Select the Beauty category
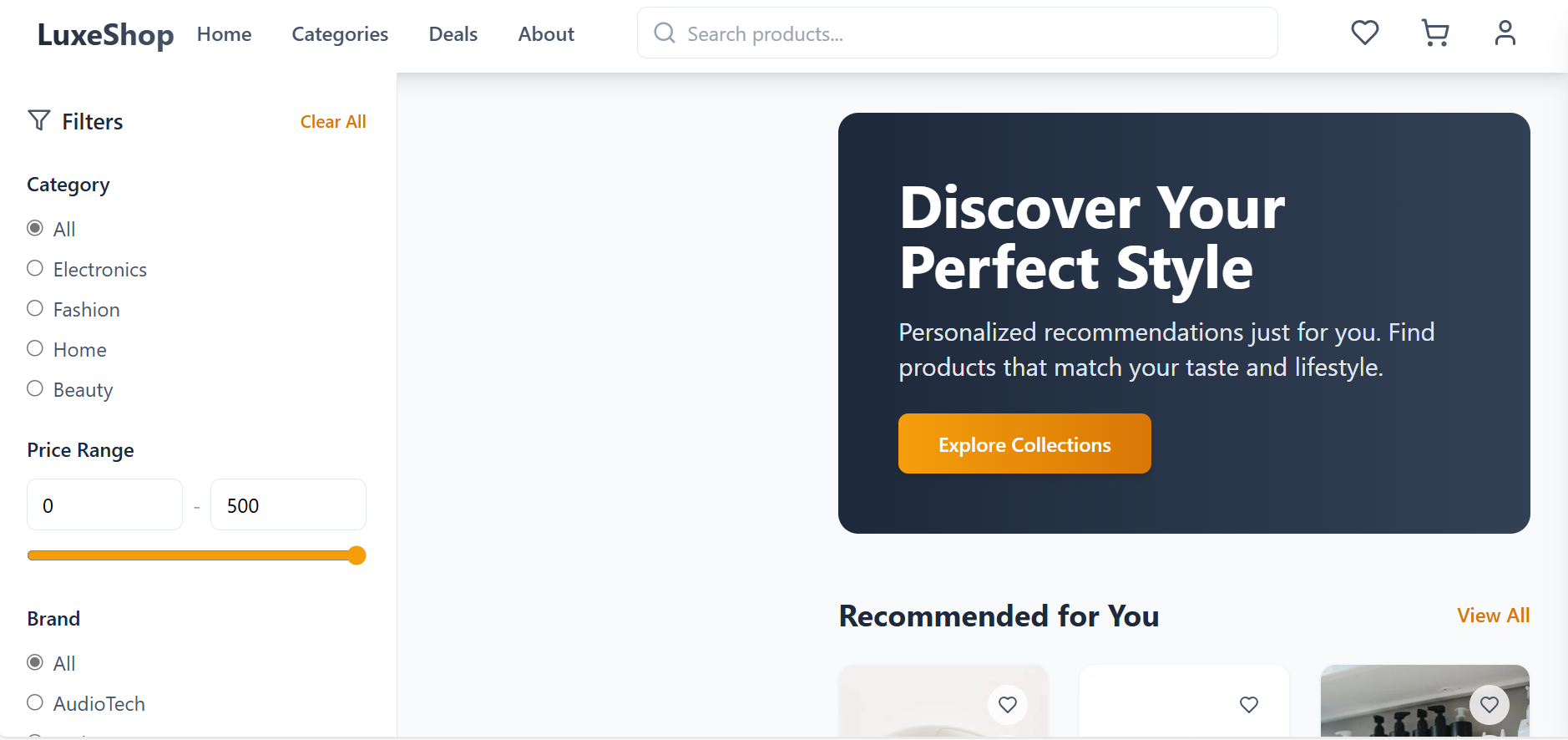 click(x=35, y=388)
